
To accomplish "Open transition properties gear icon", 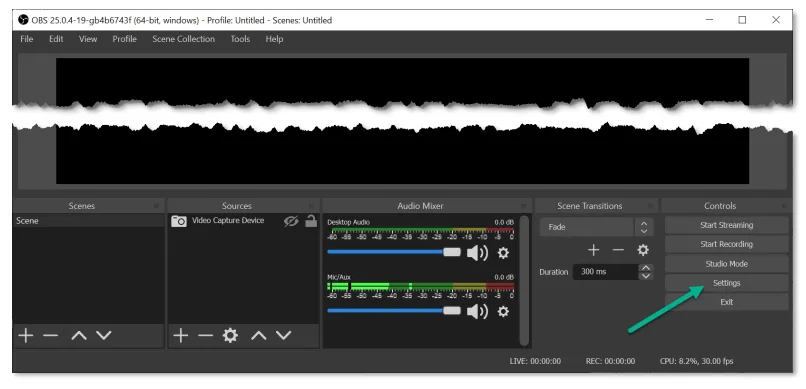I will pos(643,250).
